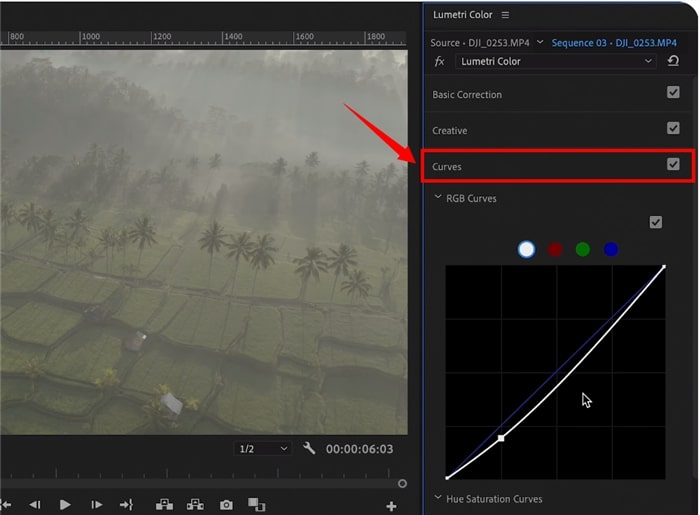700x515 pixels.
Task: Open the 1/2 playback resolution dropdown
Action: point(262,450)
